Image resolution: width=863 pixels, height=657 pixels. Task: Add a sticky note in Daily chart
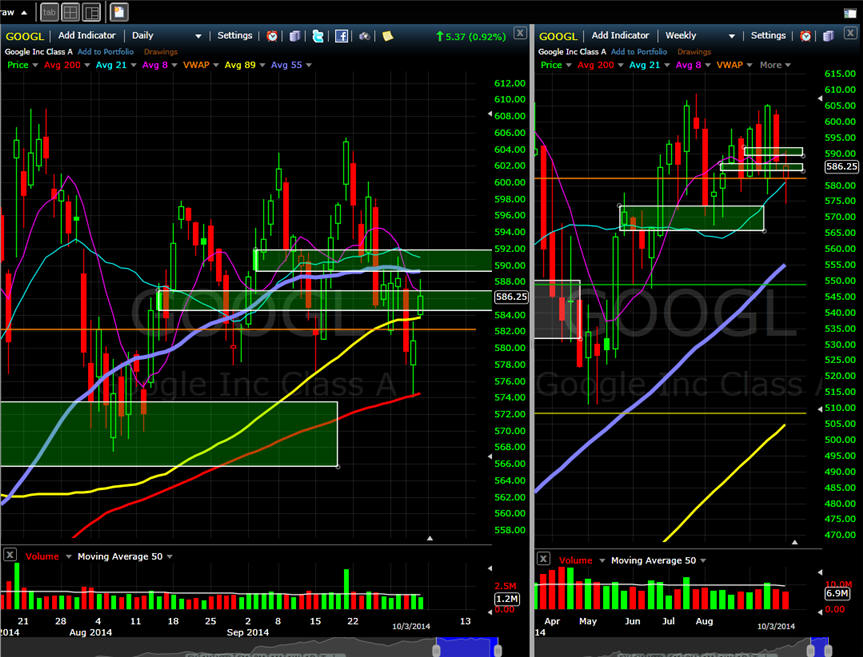388,36
